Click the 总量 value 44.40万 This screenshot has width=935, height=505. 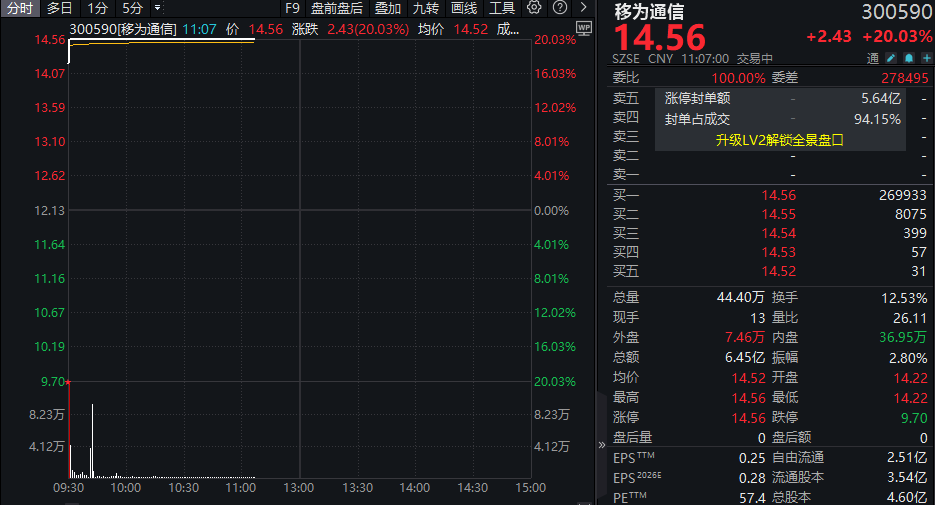741,297
